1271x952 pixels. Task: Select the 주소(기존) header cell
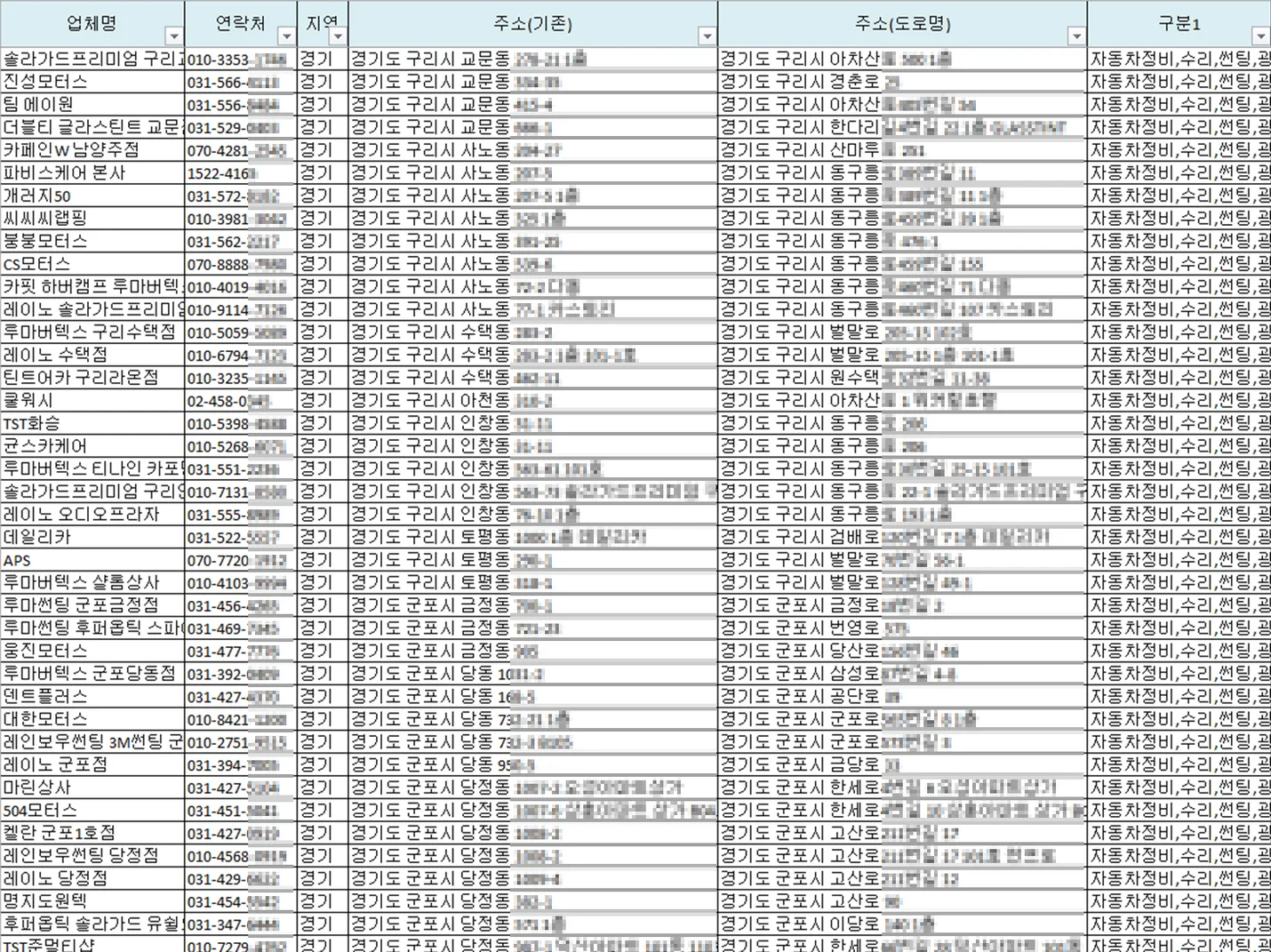click(533, 24)
